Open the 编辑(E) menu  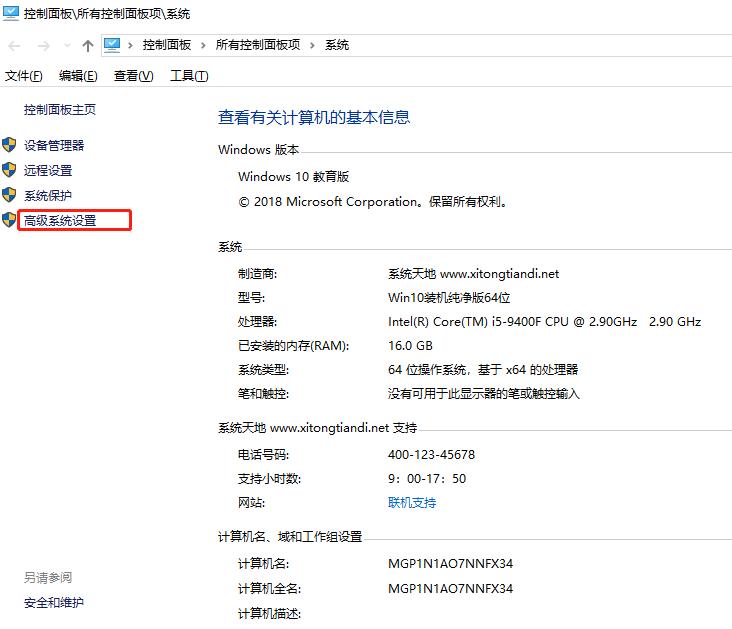click(78, 76)
